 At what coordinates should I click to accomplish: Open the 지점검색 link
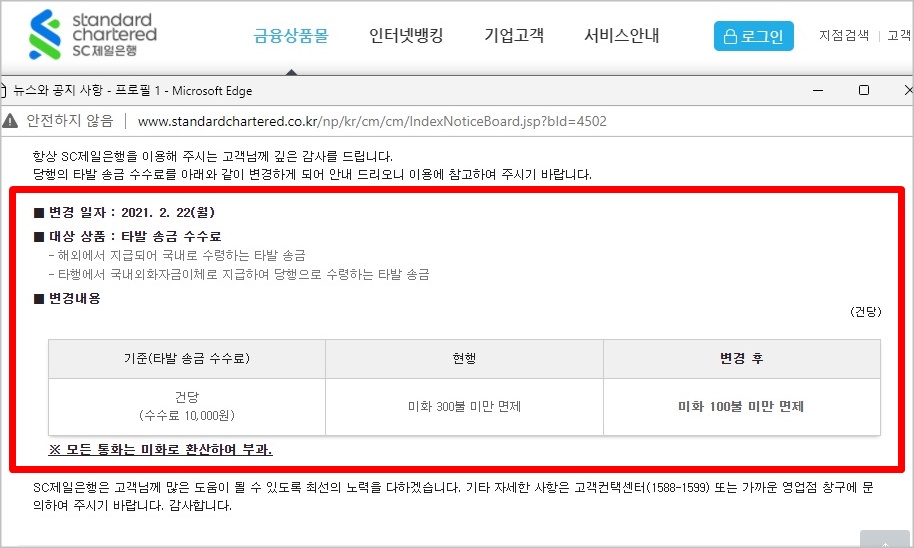point(843,36)
